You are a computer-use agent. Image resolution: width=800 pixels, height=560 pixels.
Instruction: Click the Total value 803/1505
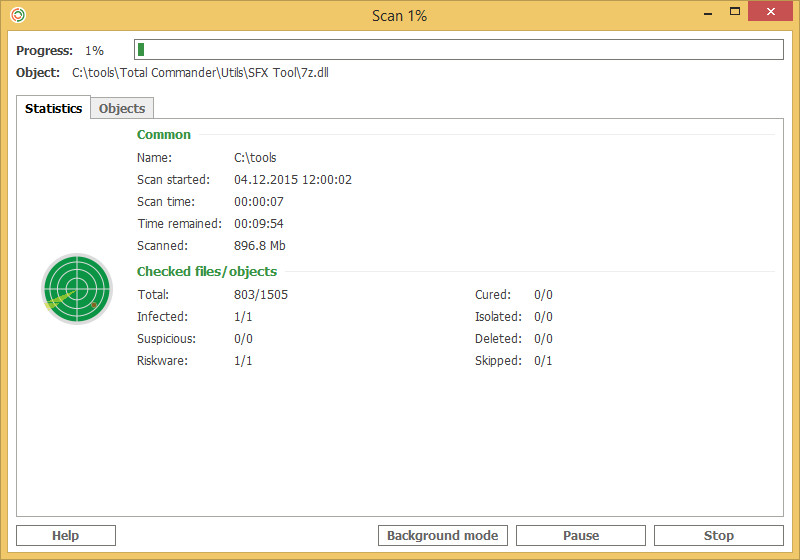[261, 294]
